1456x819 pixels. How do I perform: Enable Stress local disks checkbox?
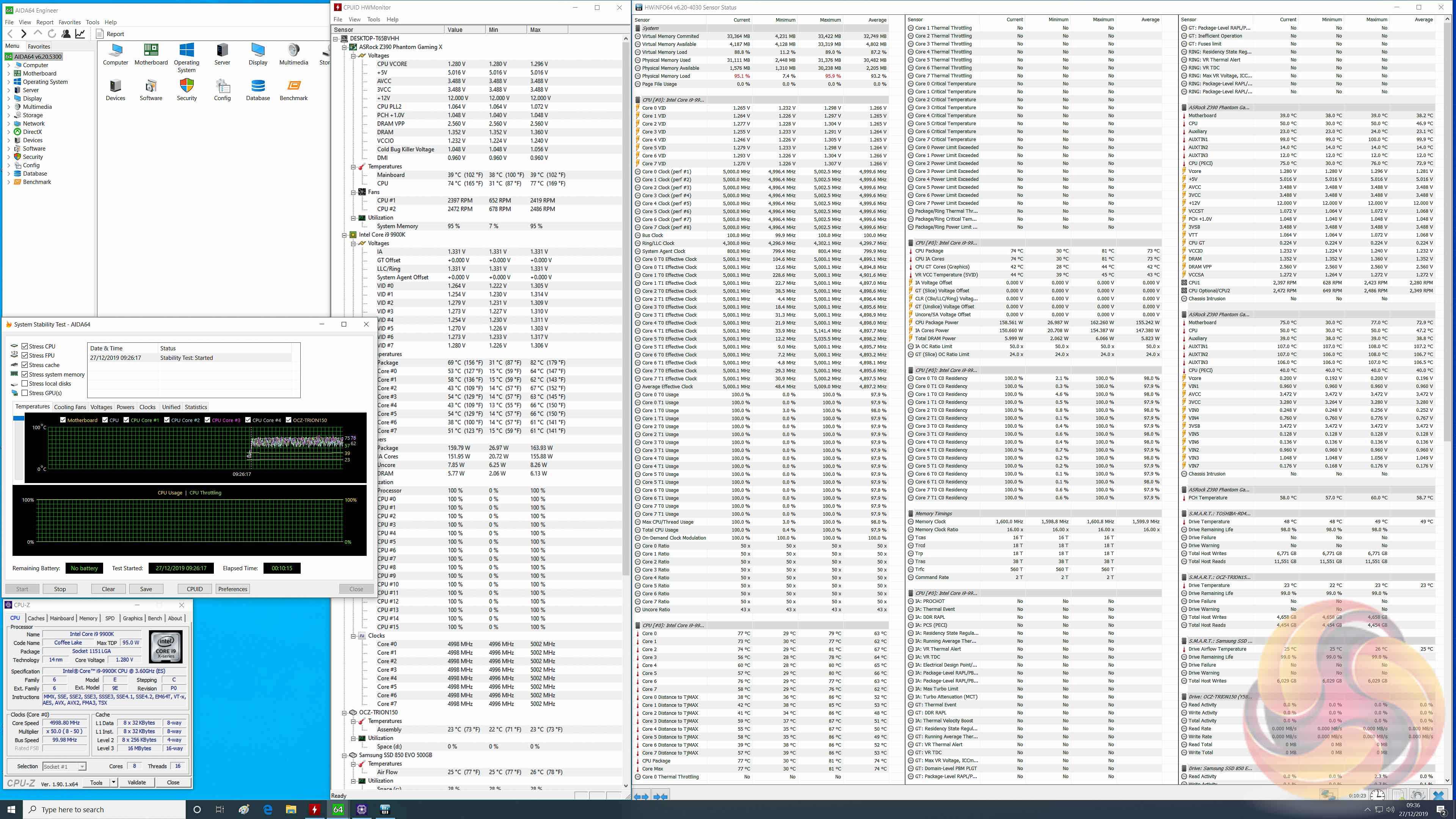coord(25,384)
